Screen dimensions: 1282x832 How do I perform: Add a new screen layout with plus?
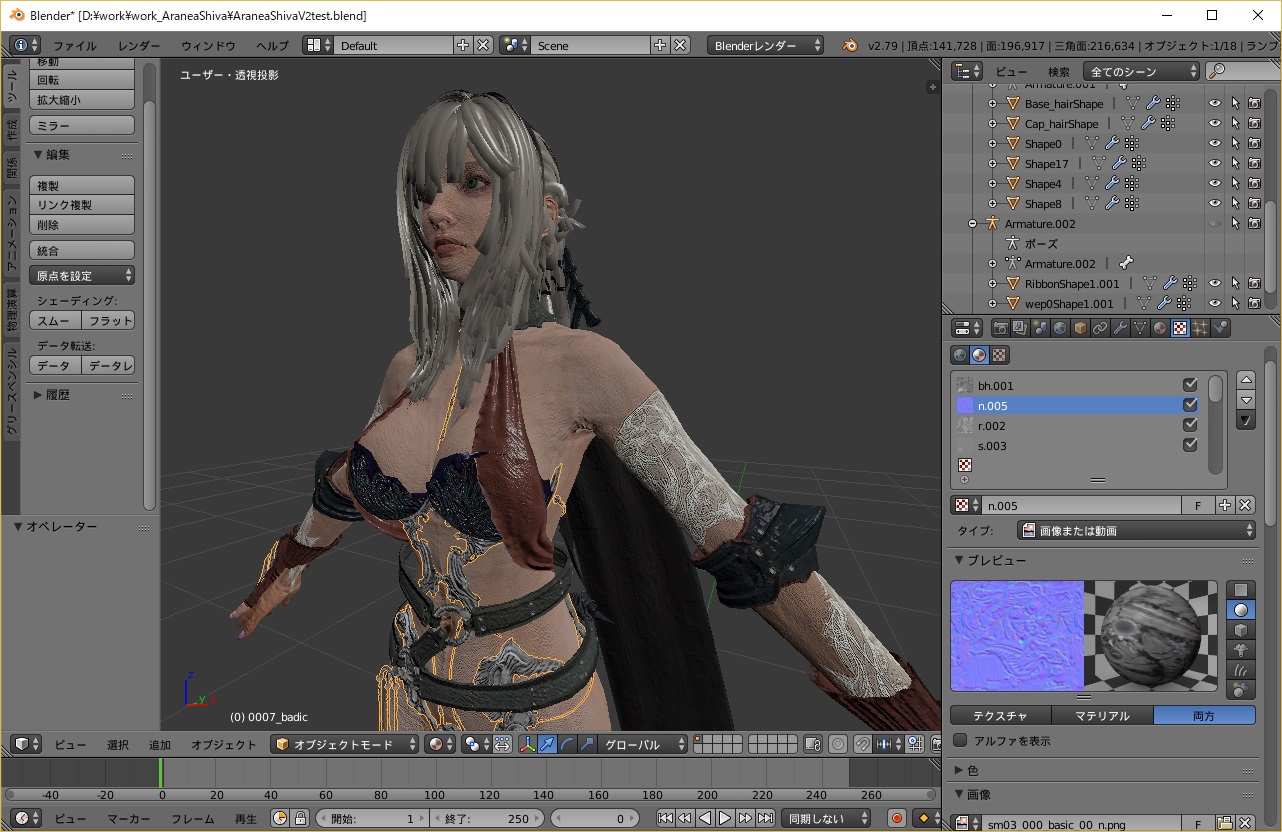coord(463,45)
